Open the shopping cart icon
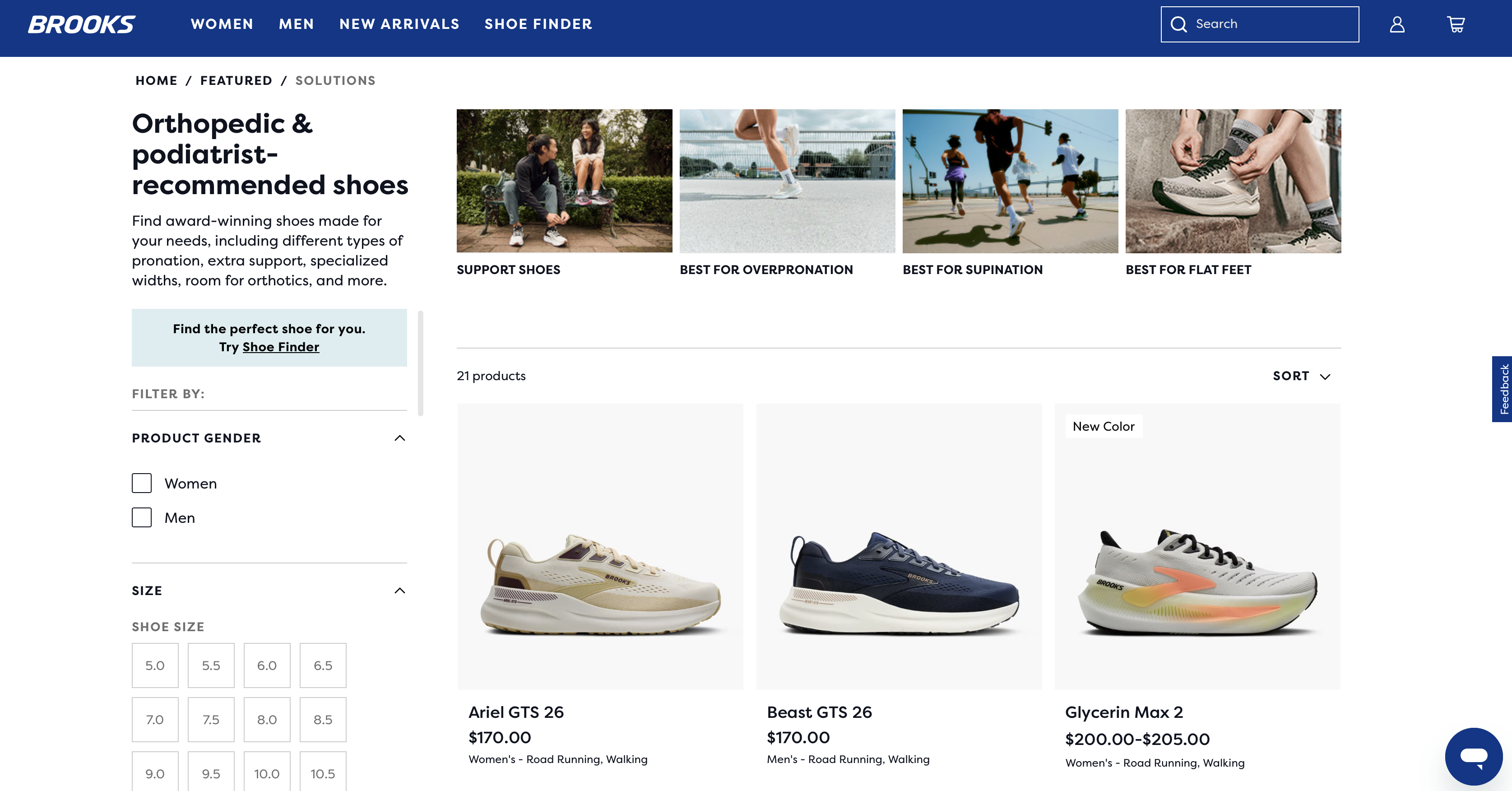This screenshot has width=1512, height=791. (x=1456, y=24)
